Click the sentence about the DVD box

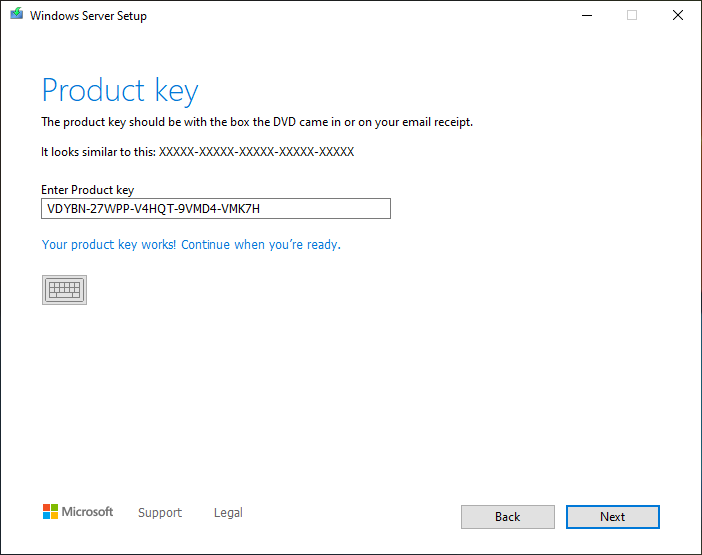pyautogui.click(x=257, y=122)
